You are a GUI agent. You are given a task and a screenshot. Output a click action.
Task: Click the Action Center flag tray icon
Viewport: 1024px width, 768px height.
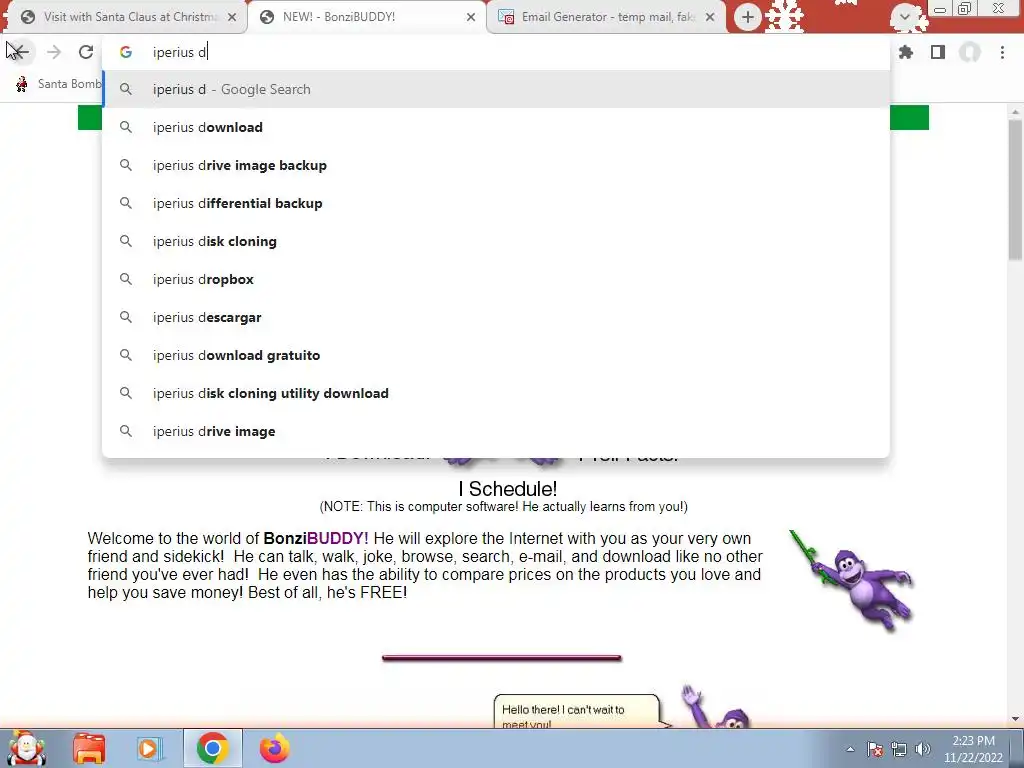coord(875,749)
